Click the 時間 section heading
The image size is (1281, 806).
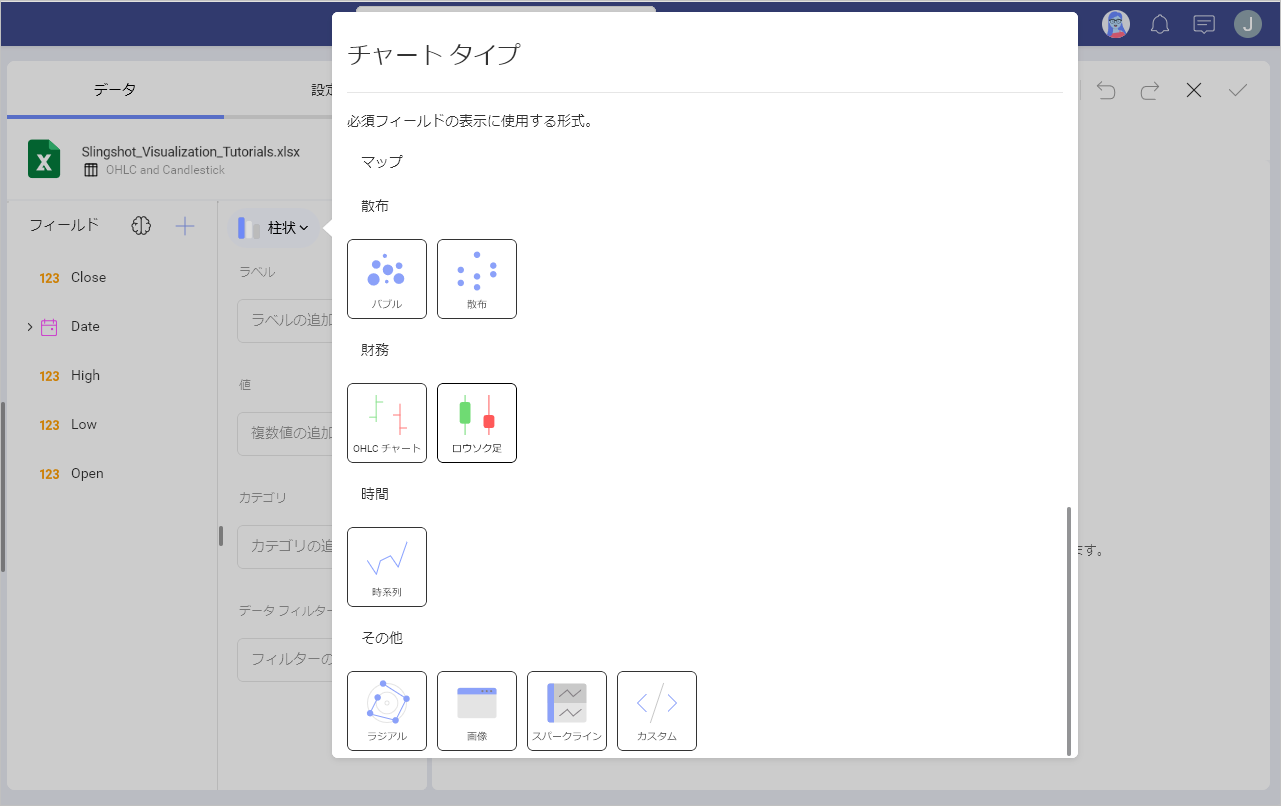coord(375,494)
